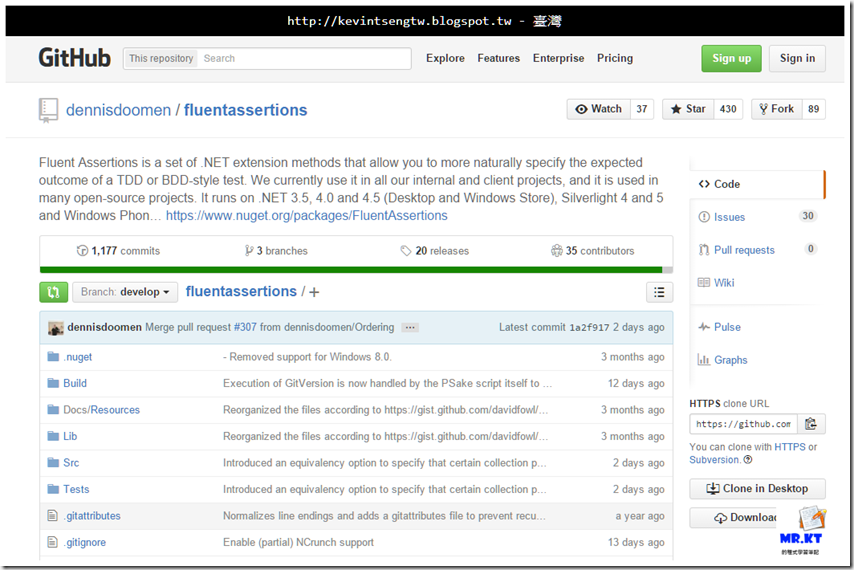Open Enterprise in the top navigation
854x570 pixels.
coord(558,58)
